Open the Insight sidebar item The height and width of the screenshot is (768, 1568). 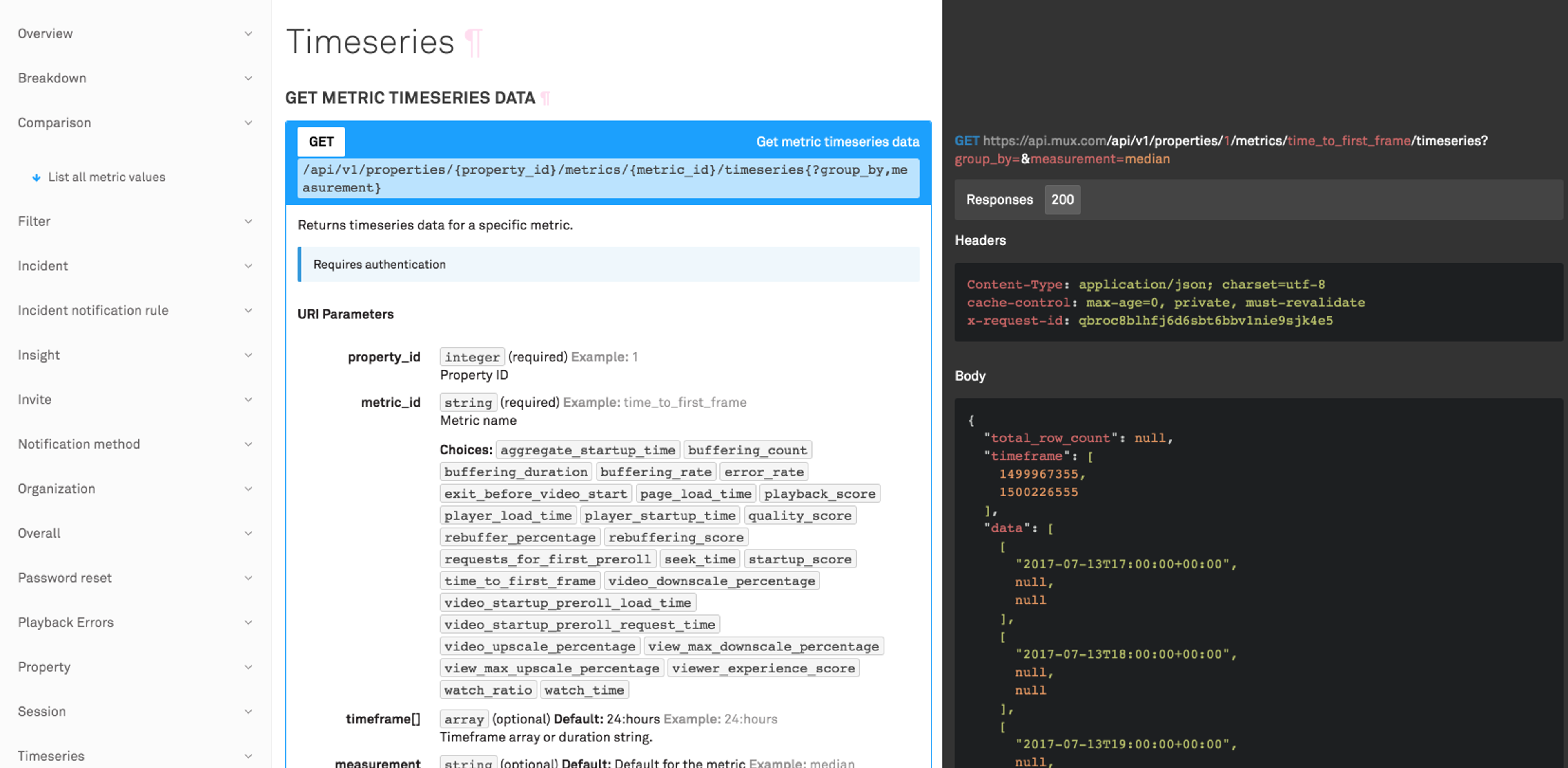click(39, 355)
